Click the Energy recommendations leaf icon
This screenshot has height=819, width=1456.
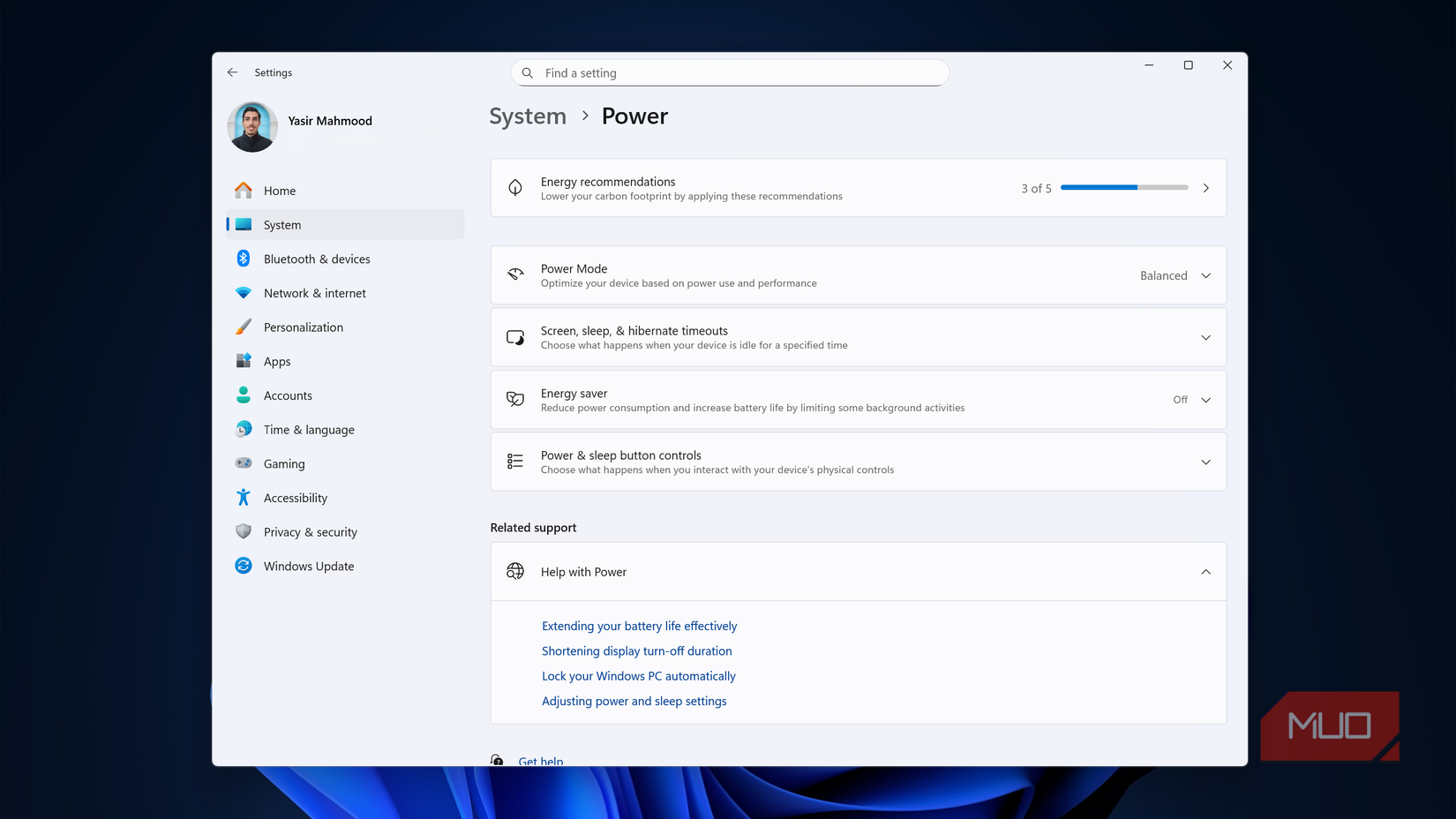[515, 188]
